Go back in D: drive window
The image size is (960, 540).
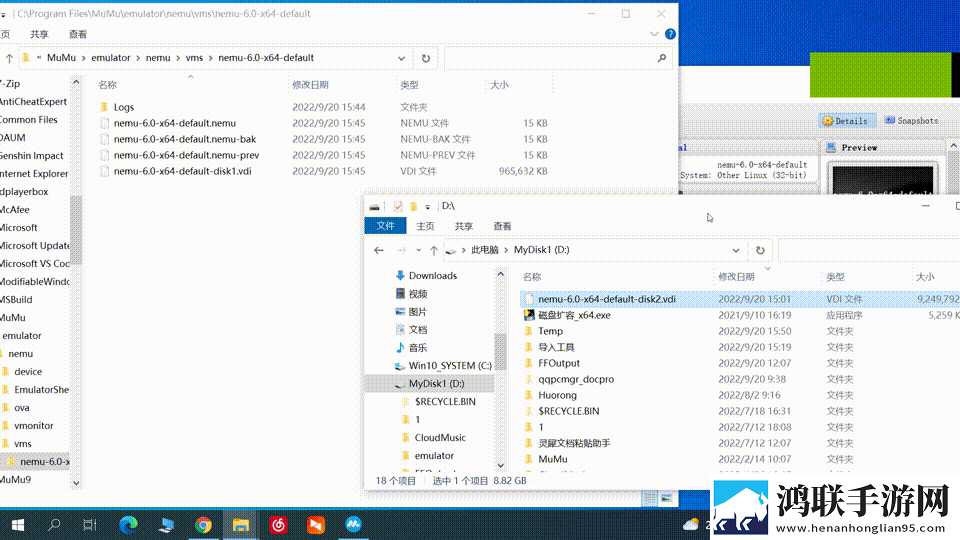point(379,250)
